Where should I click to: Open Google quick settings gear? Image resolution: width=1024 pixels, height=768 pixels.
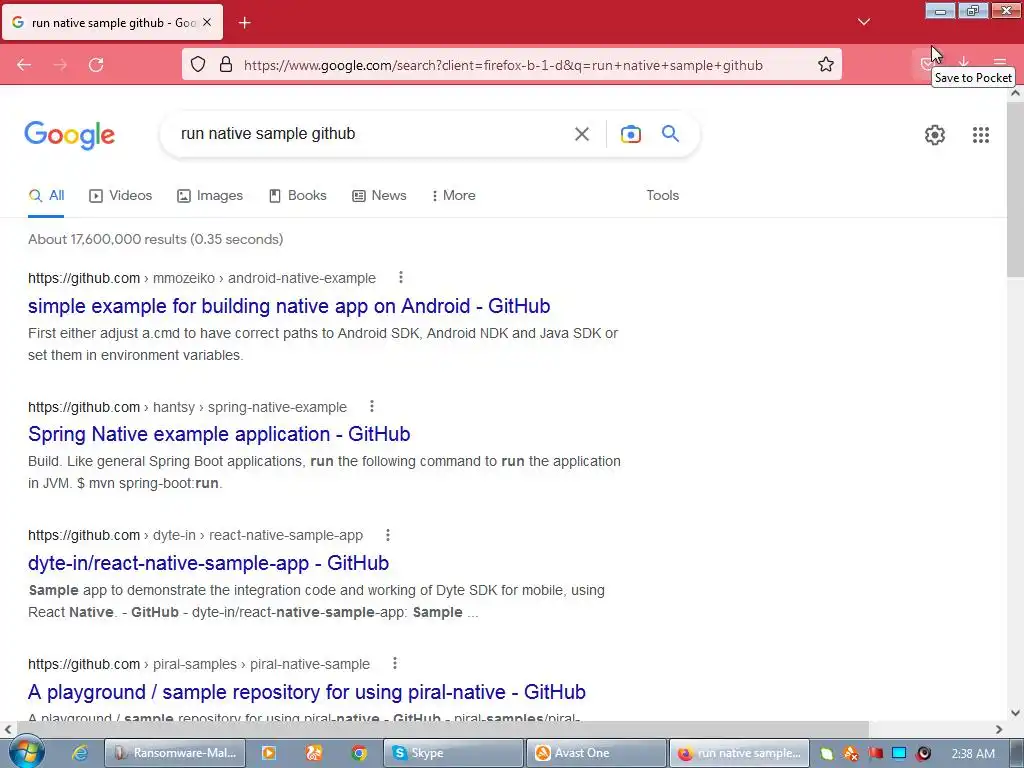tap(935, 135)
